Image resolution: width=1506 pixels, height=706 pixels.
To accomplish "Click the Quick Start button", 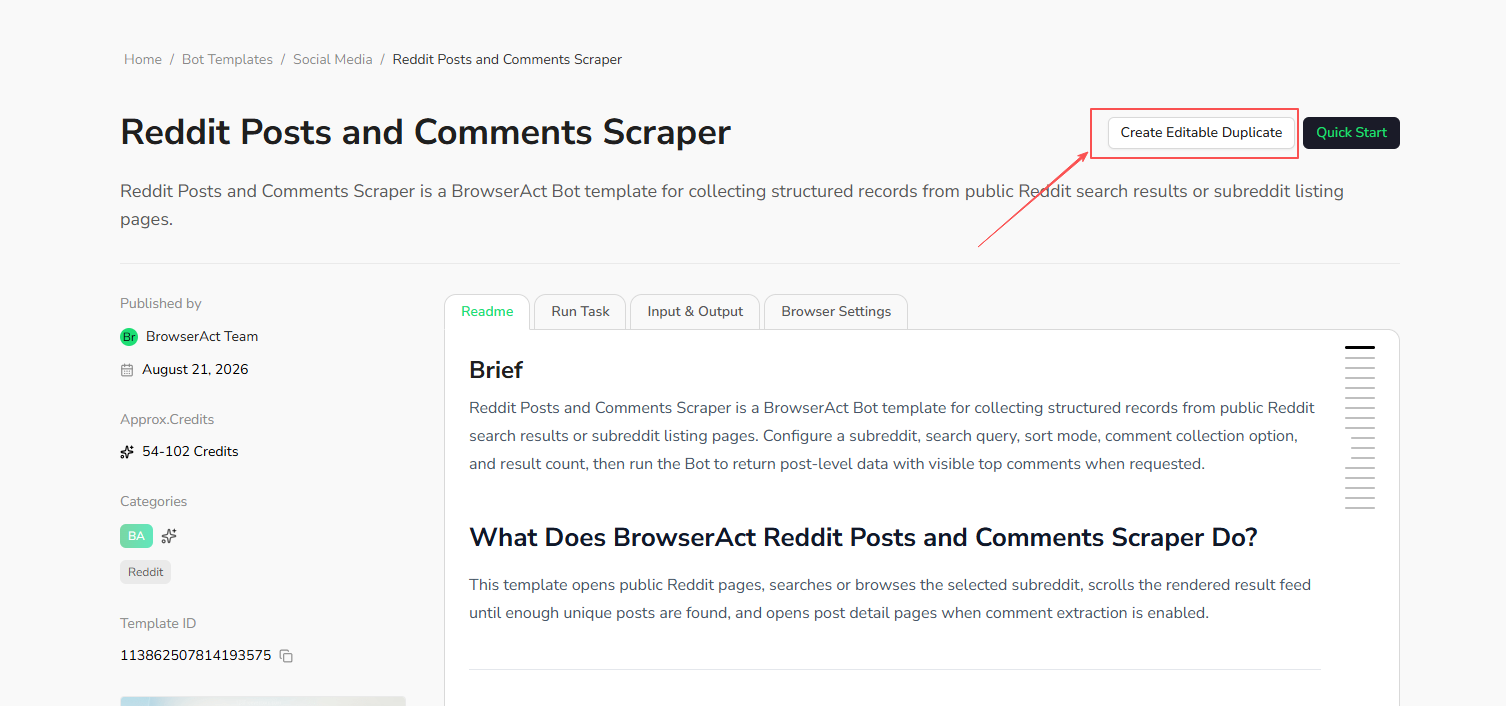I will tap(1351, 133).
